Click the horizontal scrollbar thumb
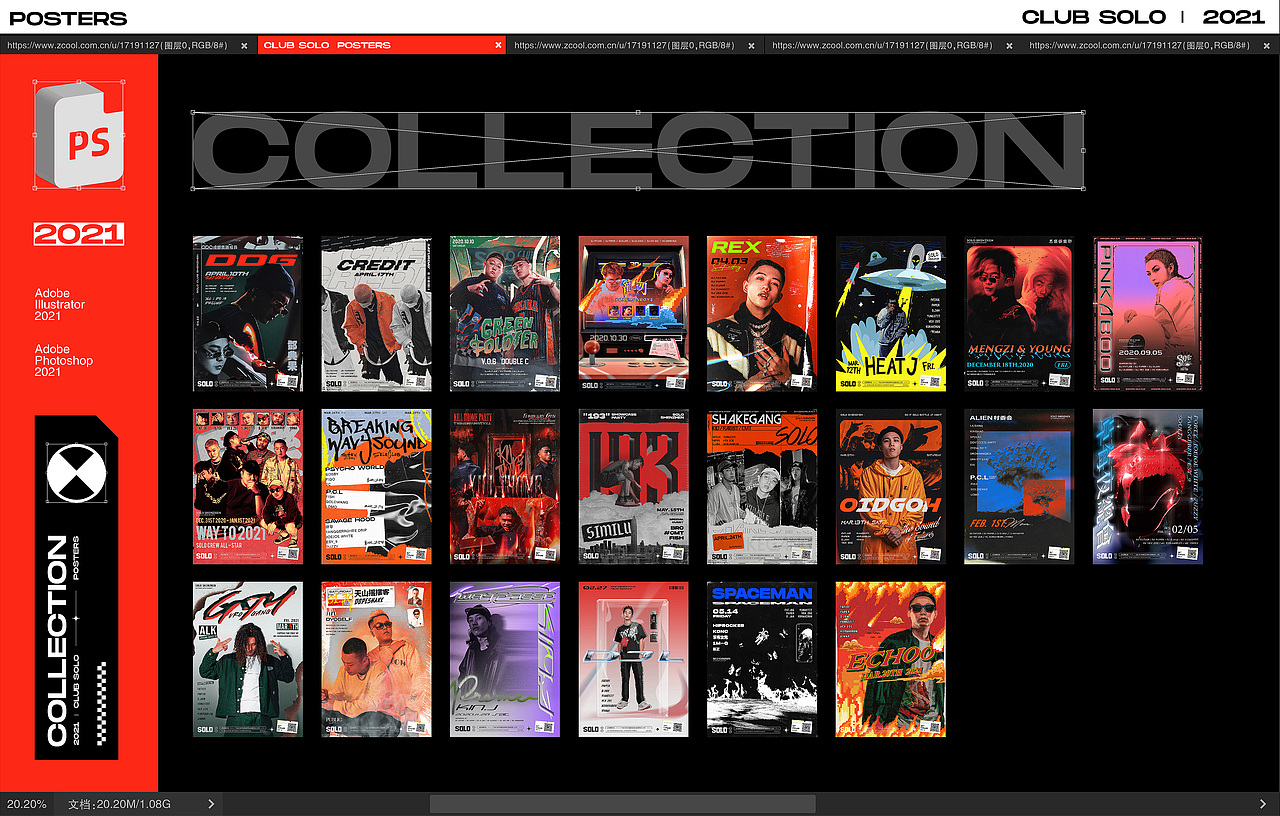Image resolution: width=1280 pixels, height=816 pixels. coord(622,804)
